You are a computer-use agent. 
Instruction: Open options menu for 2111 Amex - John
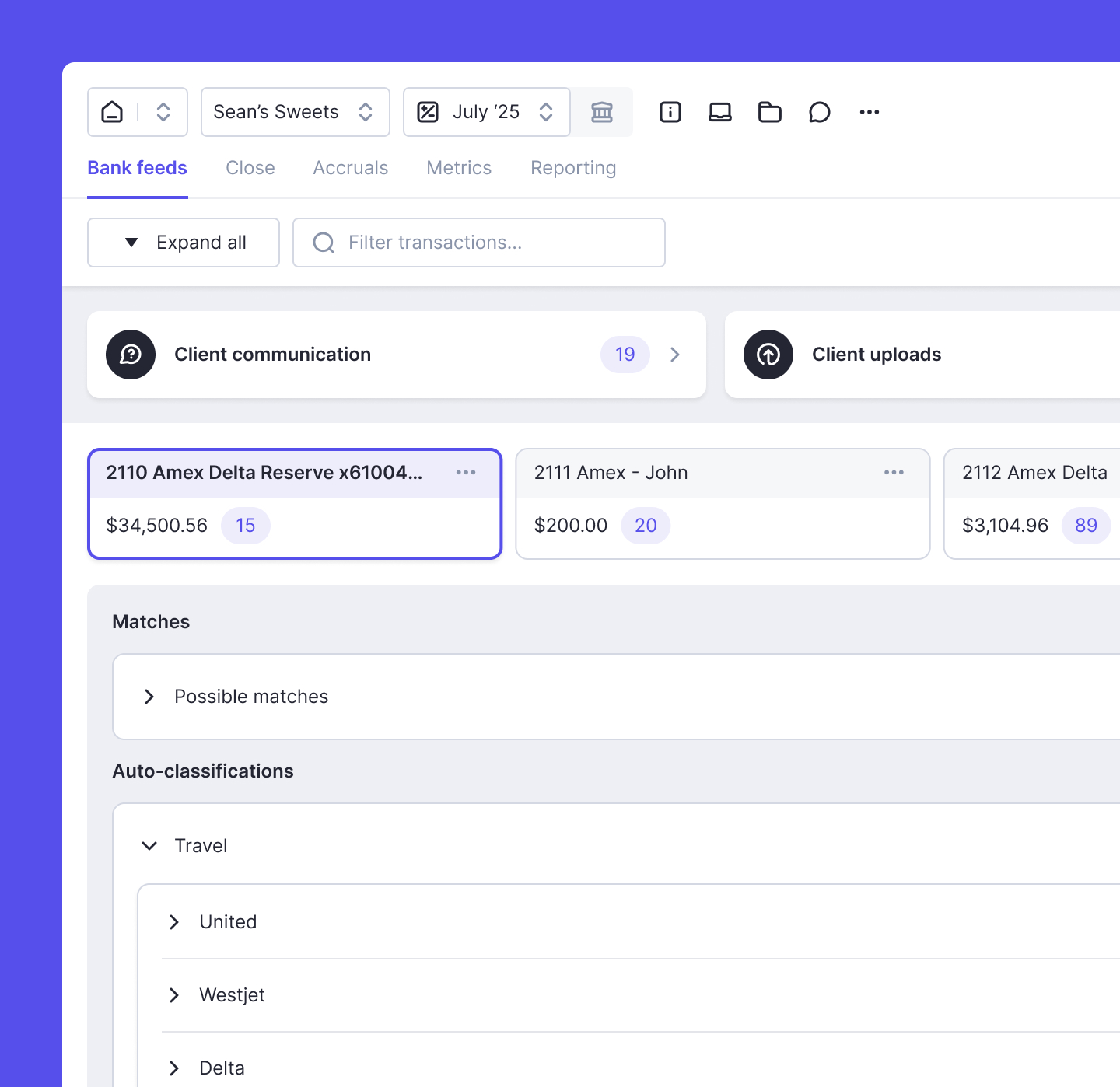point(894,472)
